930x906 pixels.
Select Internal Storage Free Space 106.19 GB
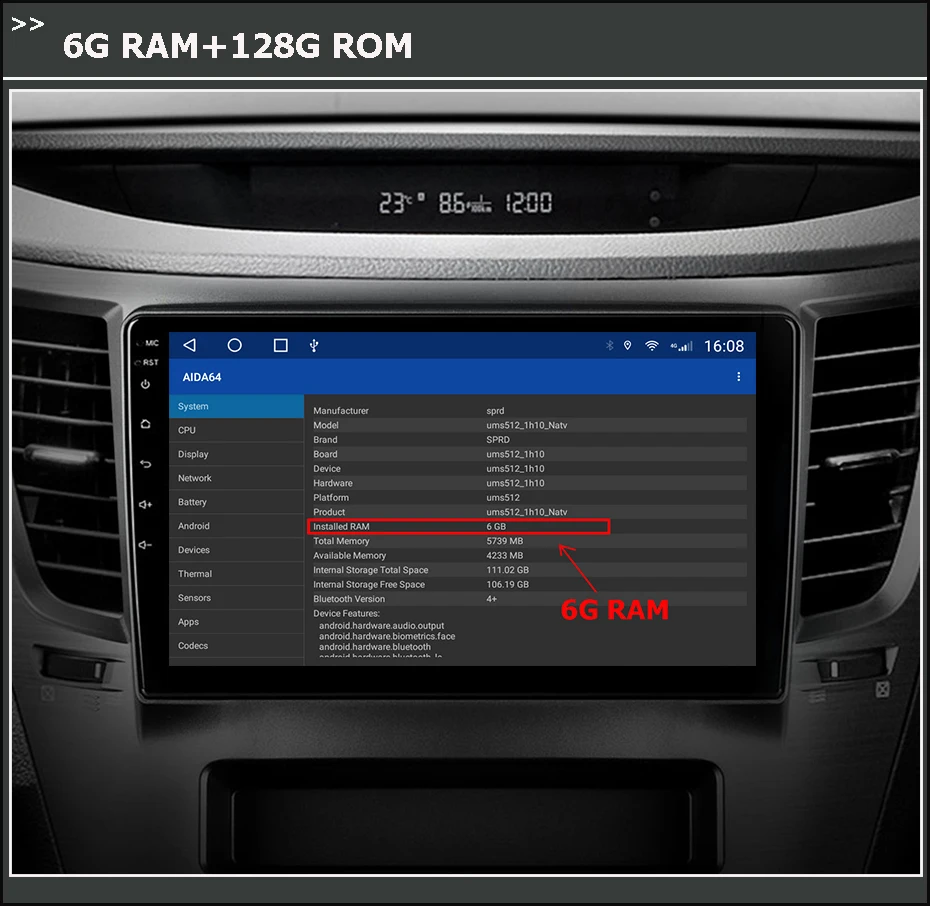[508, 584]
